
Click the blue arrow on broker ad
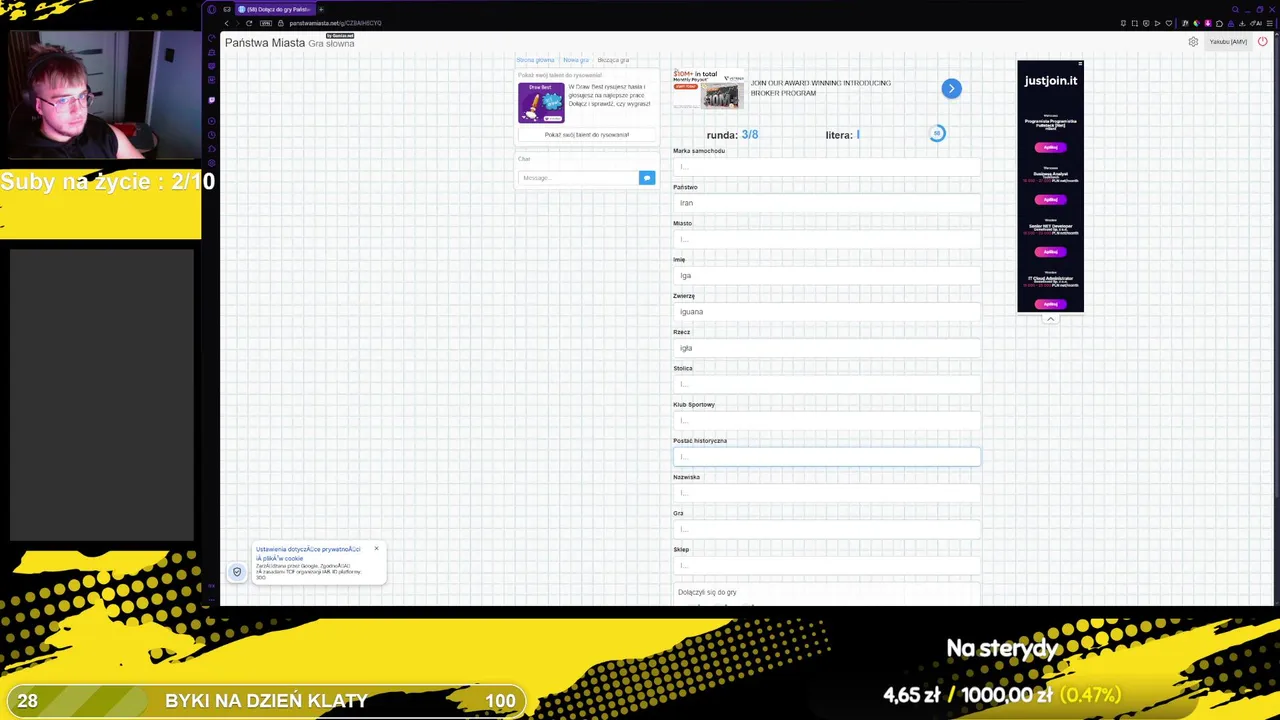(951, 89)
